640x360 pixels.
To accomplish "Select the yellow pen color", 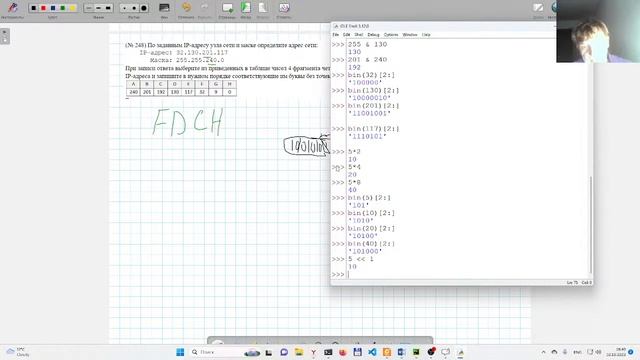I will [x=72, y=8].
